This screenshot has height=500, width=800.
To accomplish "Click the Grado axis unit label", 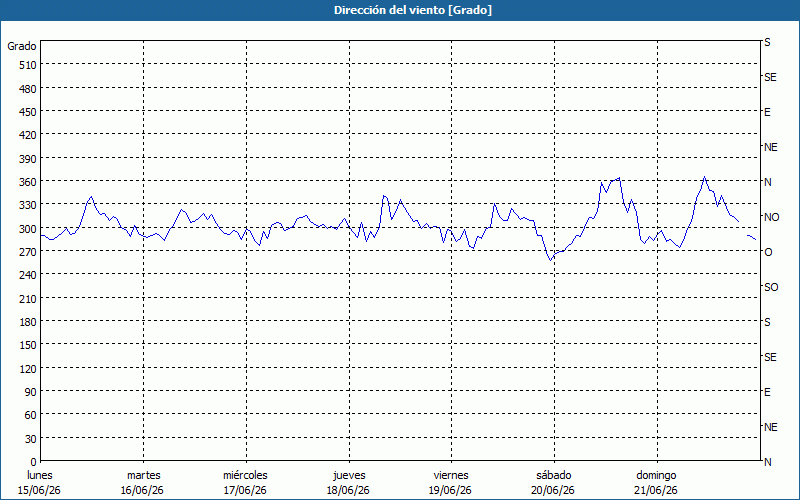I will (22, 46).
